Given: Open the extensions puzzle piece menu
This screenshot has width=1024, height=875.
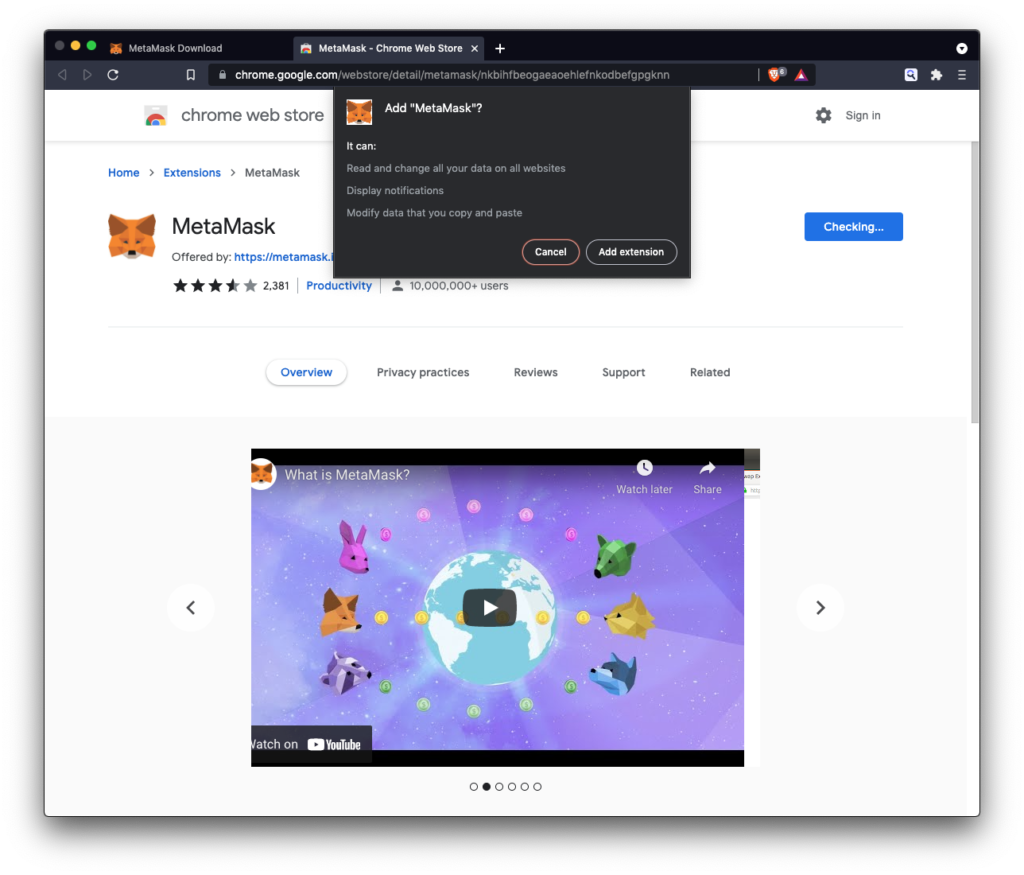Looking at the screenshot, I should point(936,75).
